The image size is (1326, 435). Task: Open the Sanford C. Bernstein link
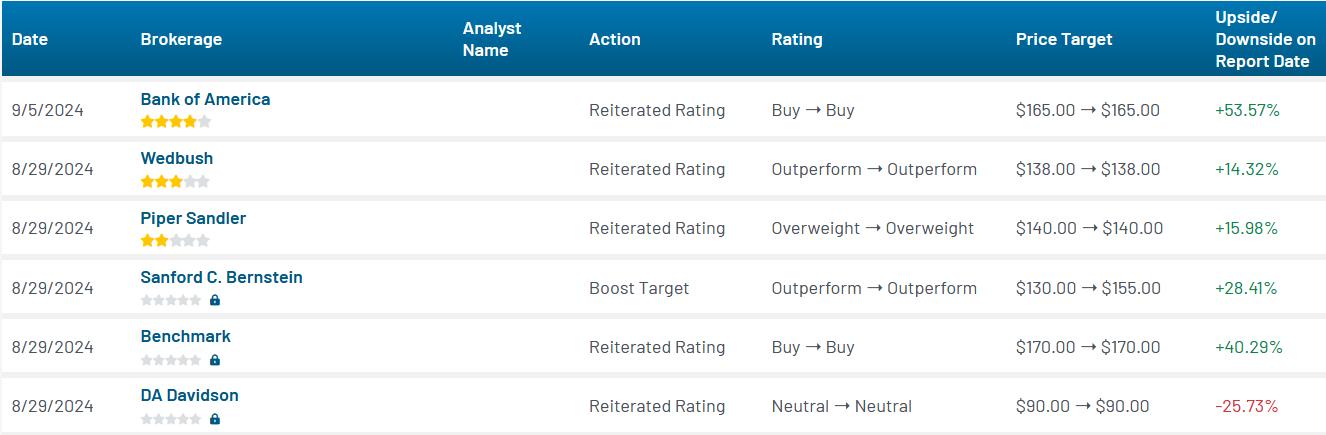[x=222, y=277]
